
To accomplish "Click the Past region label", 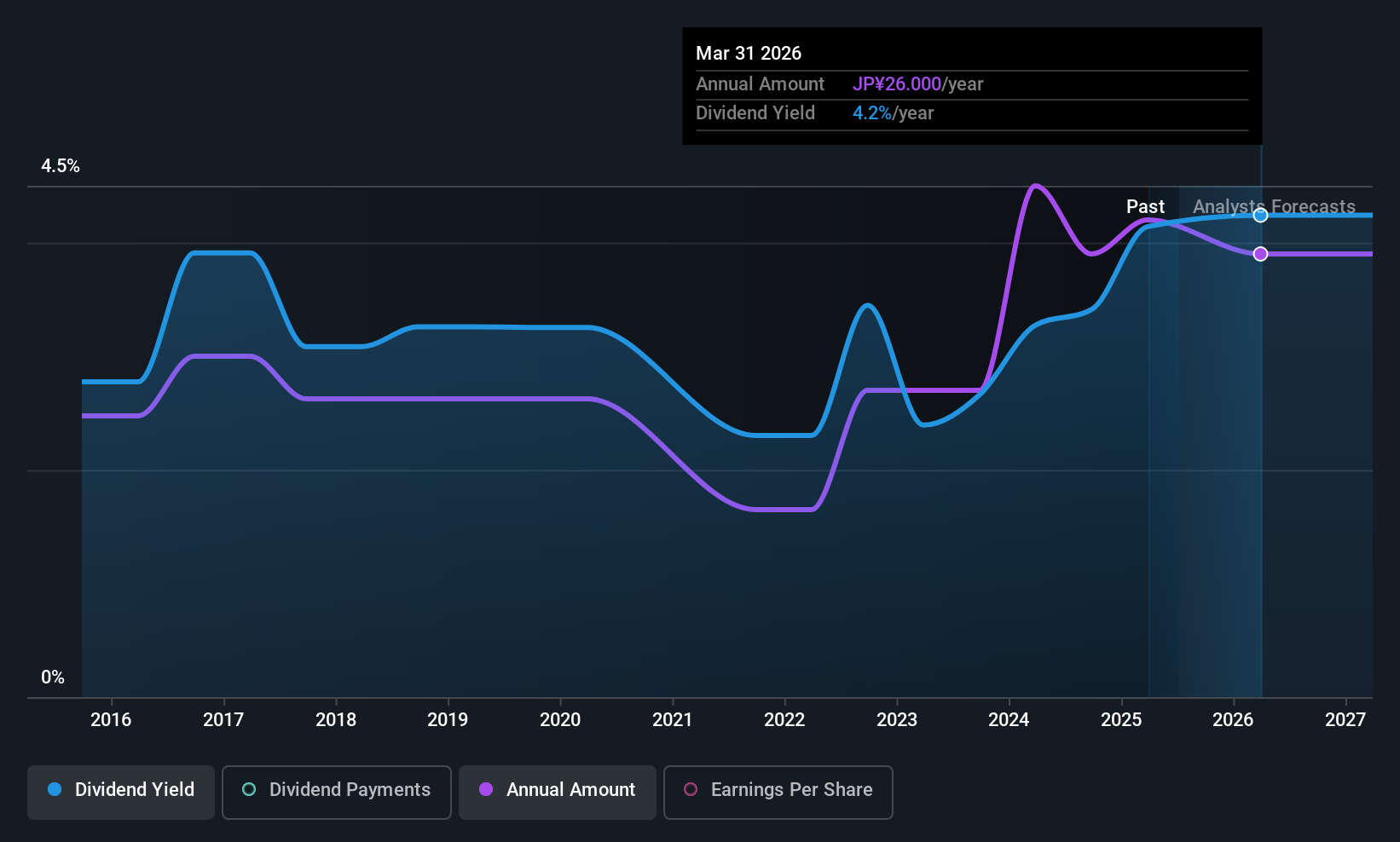I will (x=1145, y=207).
